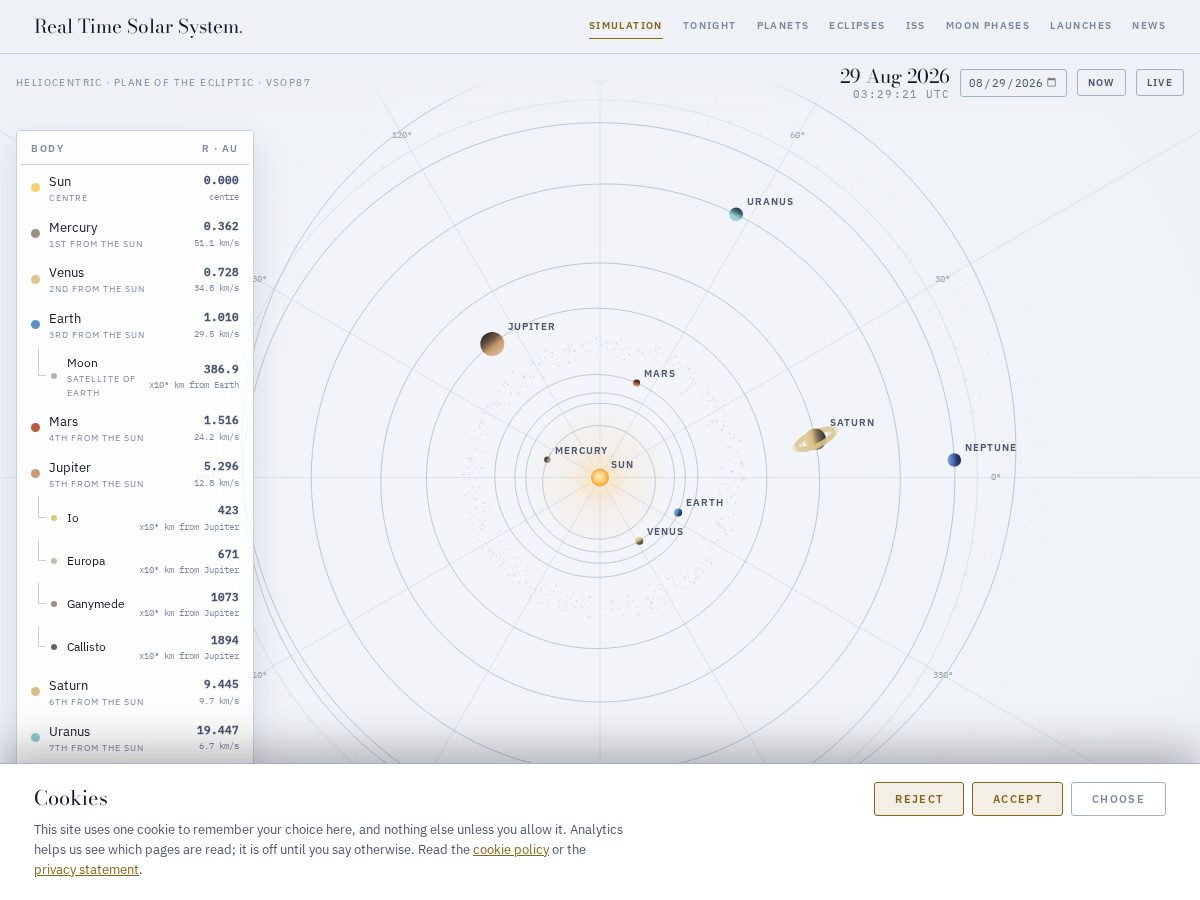
Task: Open the privacy statement link
Action: [86, 870]
